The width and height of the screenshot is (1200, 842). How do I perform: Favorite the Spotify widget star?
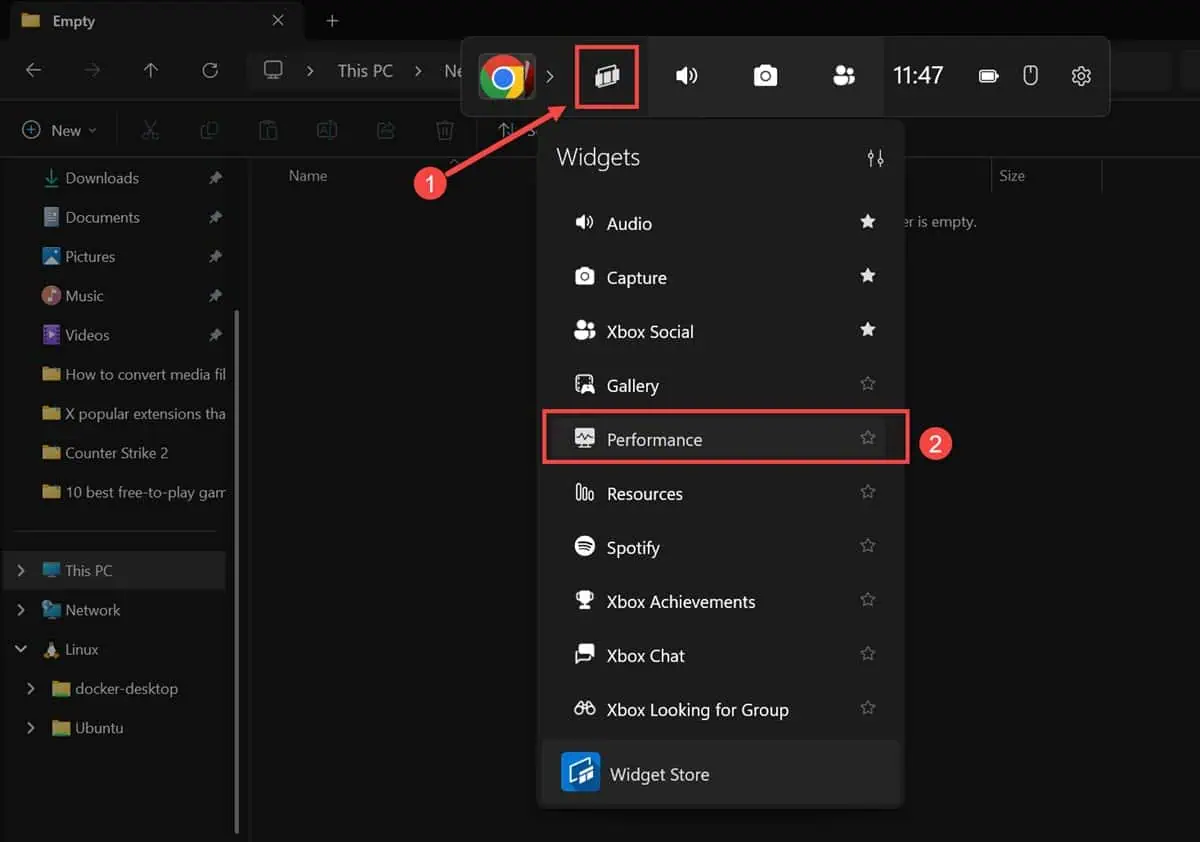(x=868, y=545)
